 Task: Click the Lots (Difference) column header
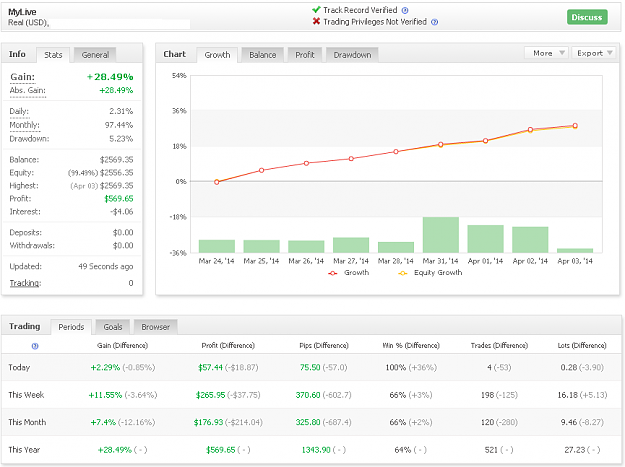(582, 345)
